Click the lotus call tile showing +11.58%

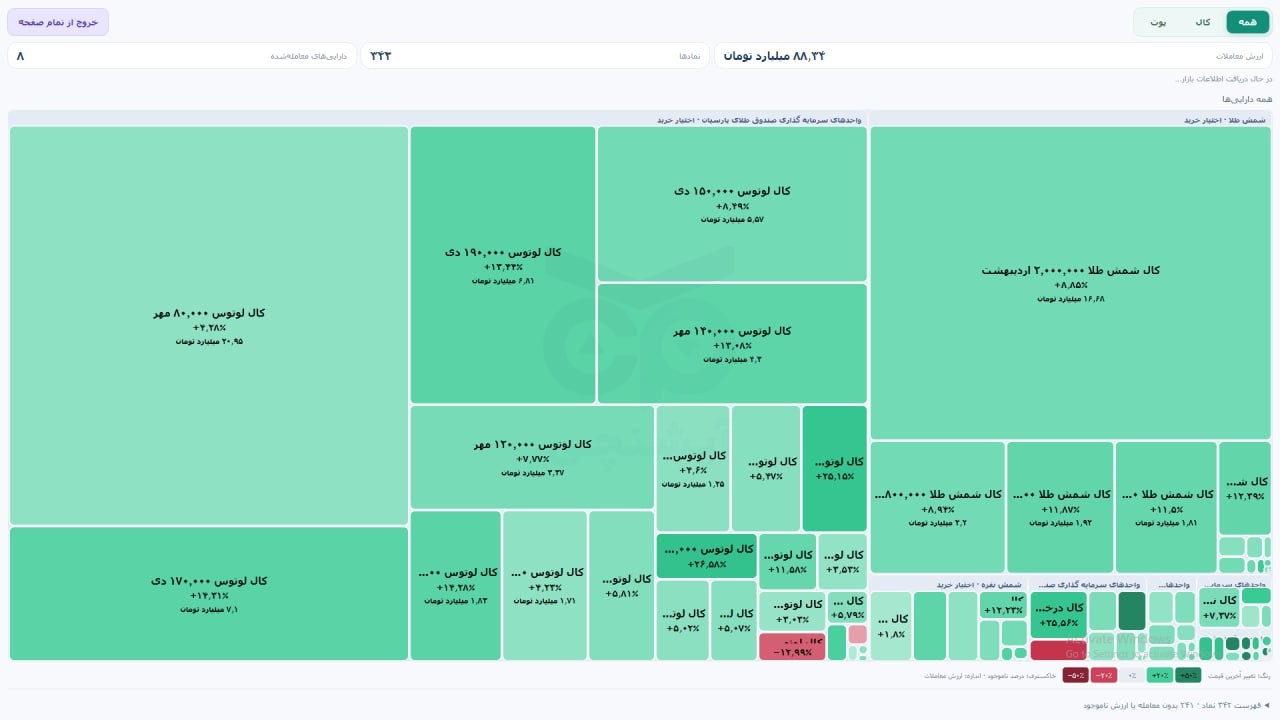pyautogui.click(x=787, y=561)
